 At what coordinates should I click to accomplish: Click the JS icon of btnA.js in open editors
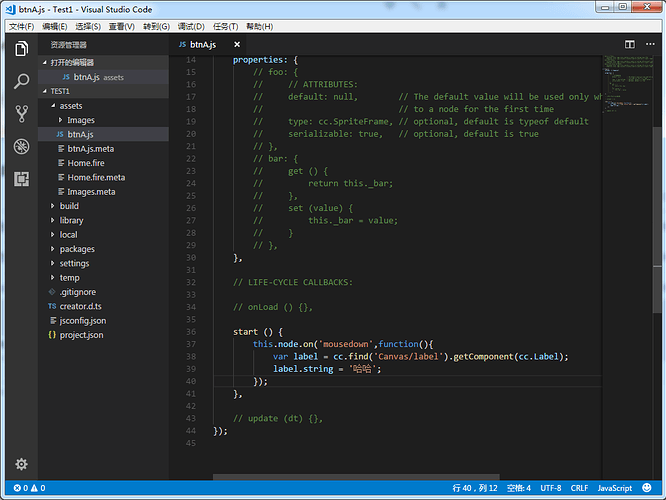click(x=66, y=77)
